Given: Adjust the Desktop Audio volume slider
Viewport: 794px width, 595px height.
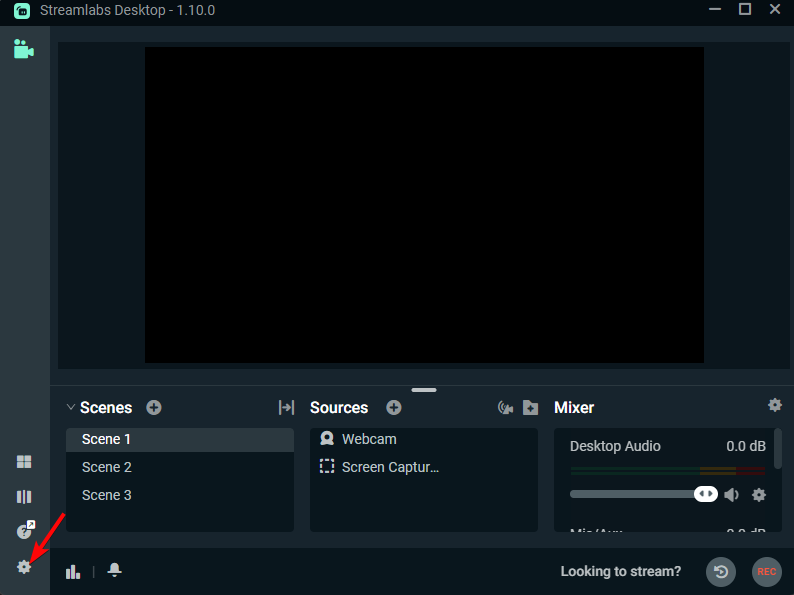Looking at the screenshot, I should coord(644,494).
